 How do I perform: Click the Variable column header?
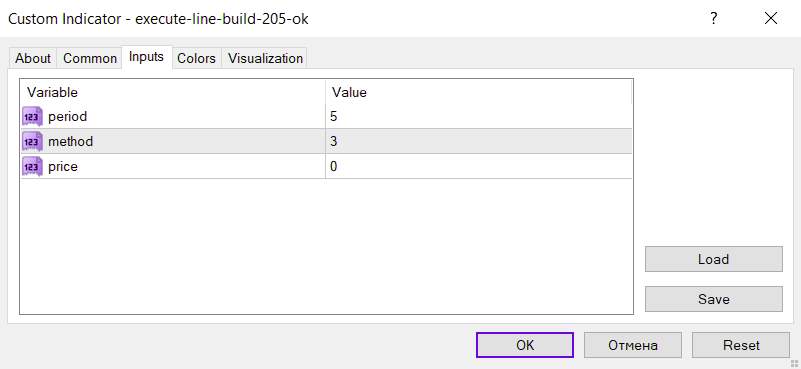(x=173, y=93)
